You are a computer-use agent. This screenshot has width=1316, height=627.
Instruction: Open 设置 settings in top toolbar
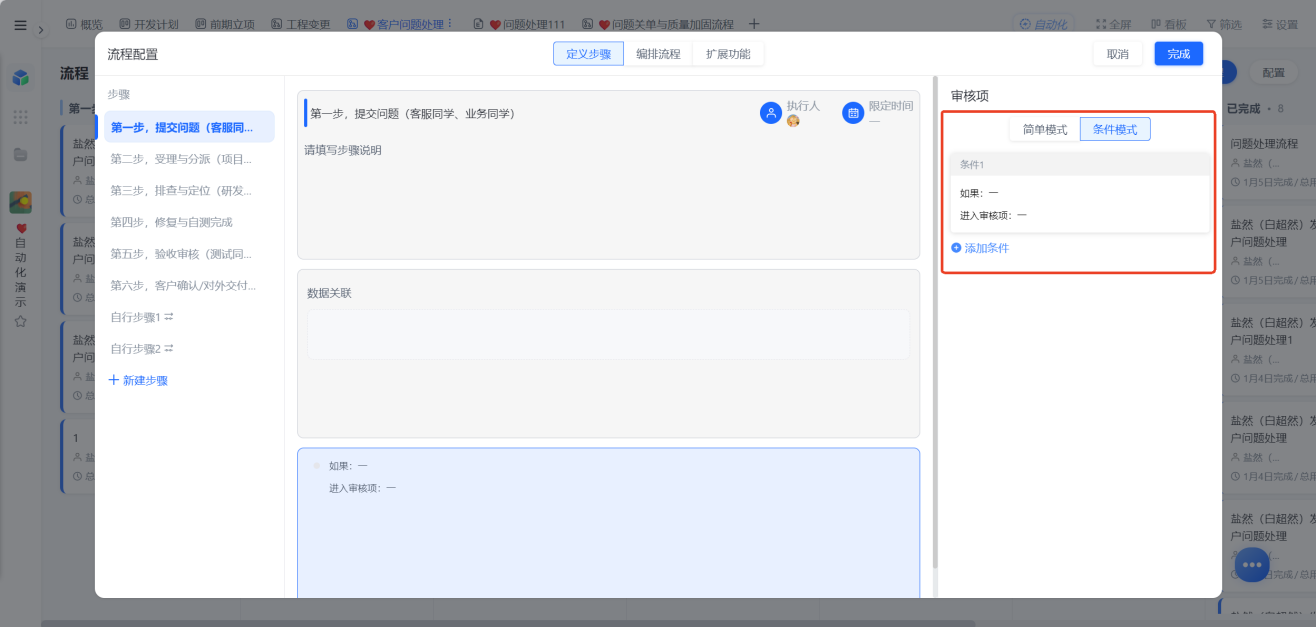(1279, 24)
